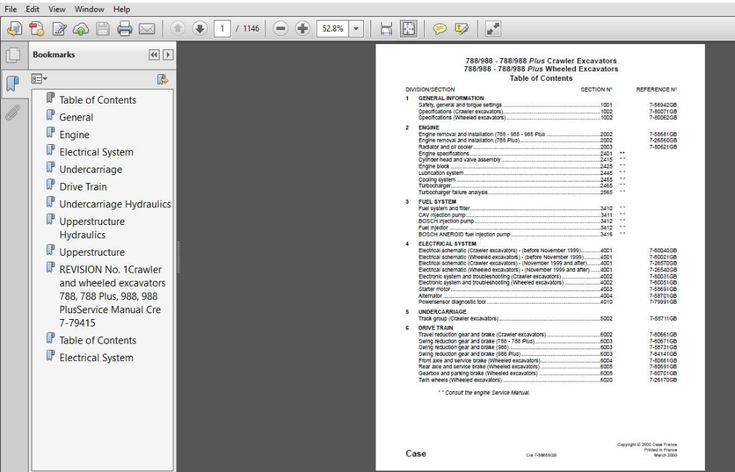The width and height of the screenshot is (735, 472).
Task: Open the Help menu
Action: click(x=121, y=9)
